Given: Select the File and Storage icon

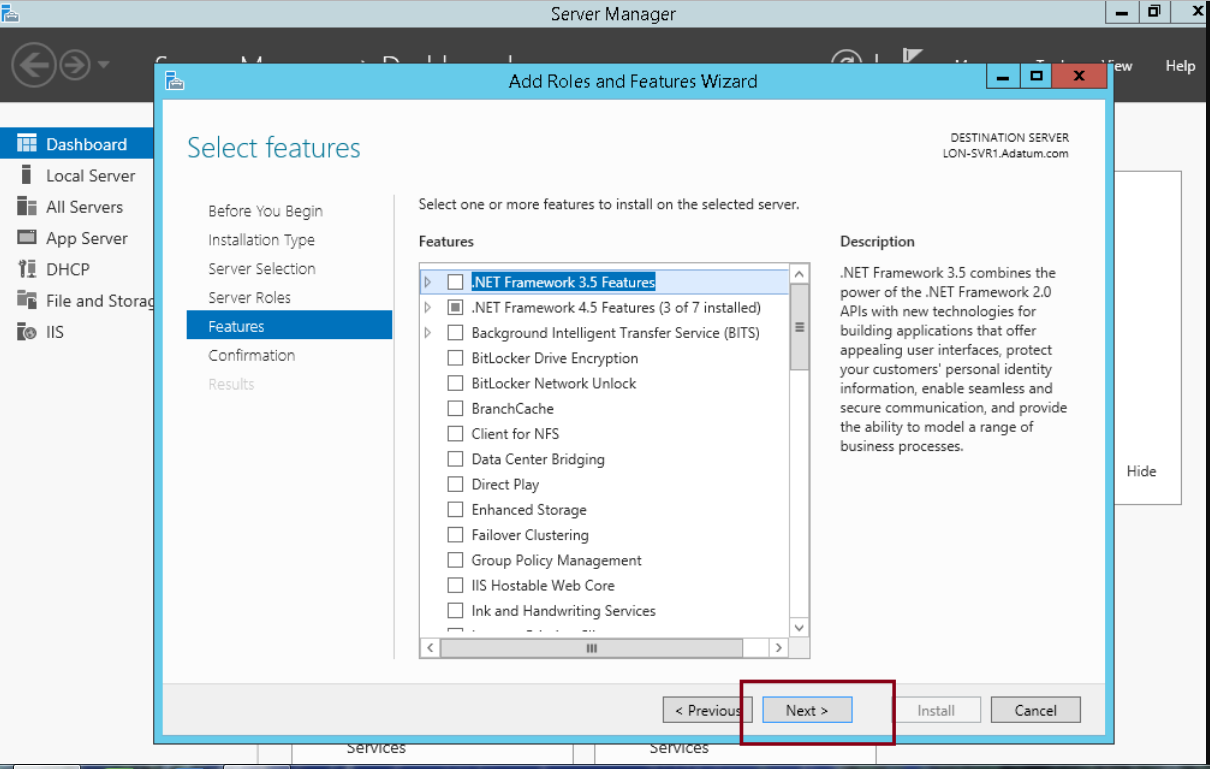Looking at the screenshot, I should click(27, 300).
